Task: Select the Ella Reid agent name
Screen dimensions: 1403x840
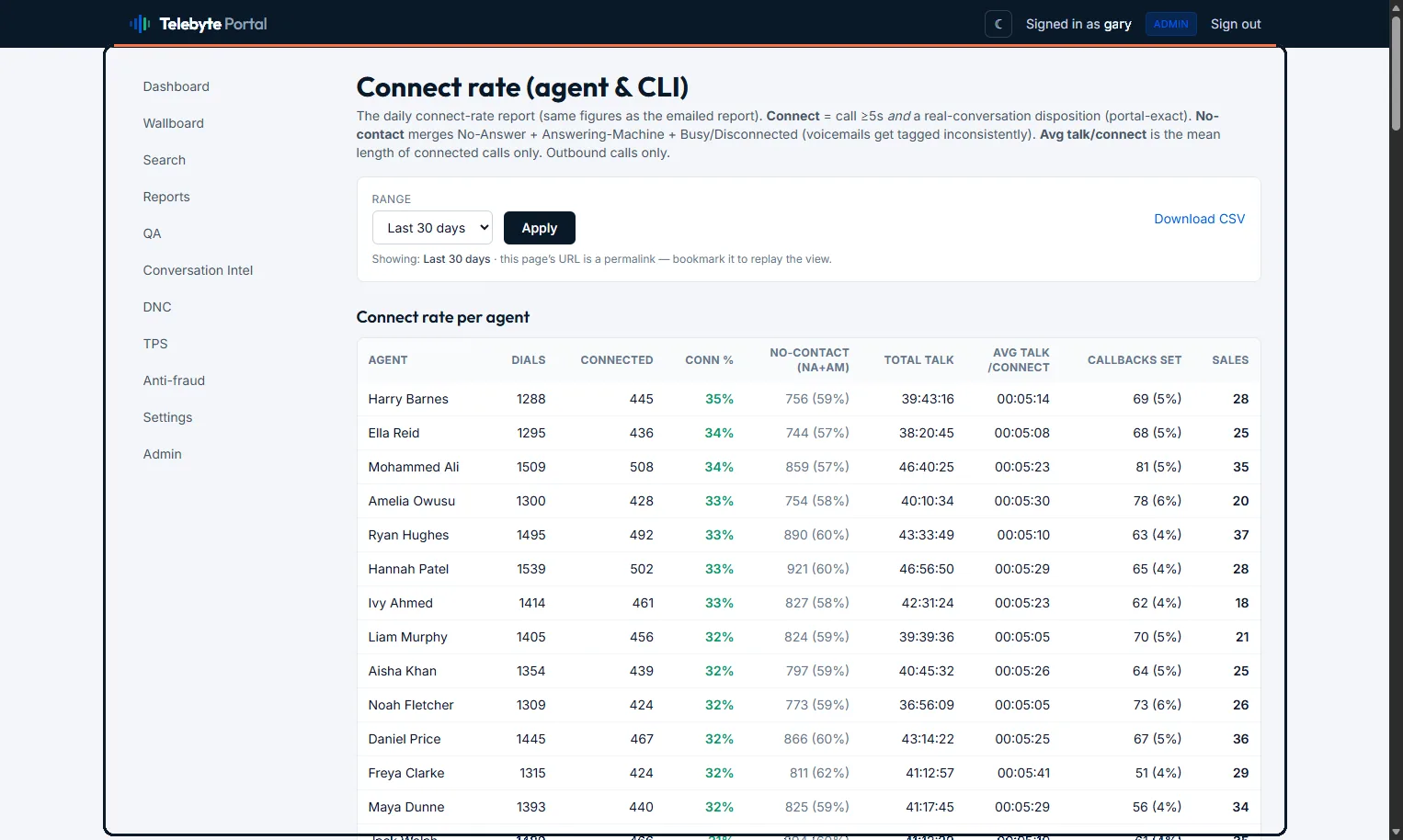Action: (394, 433)
